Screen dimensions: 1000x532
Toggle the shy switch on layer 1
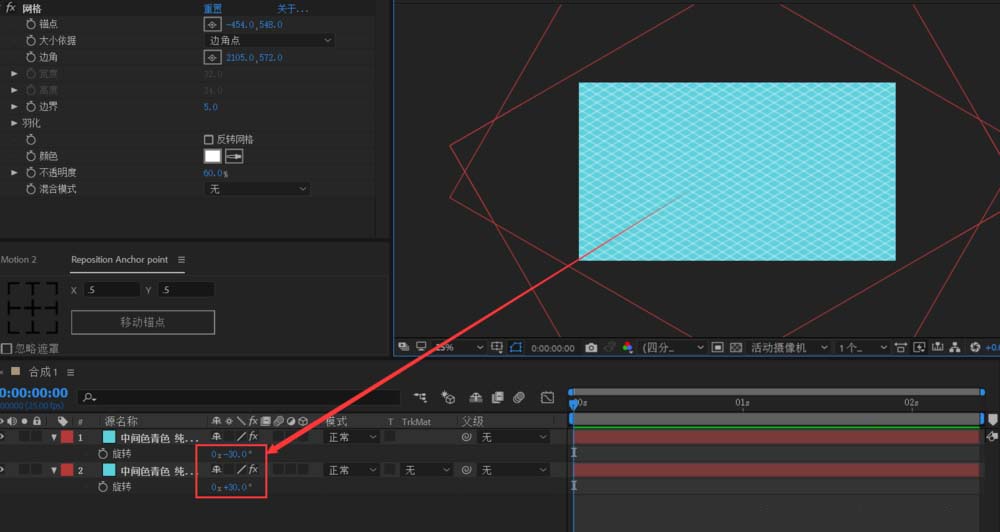[217, 436]
